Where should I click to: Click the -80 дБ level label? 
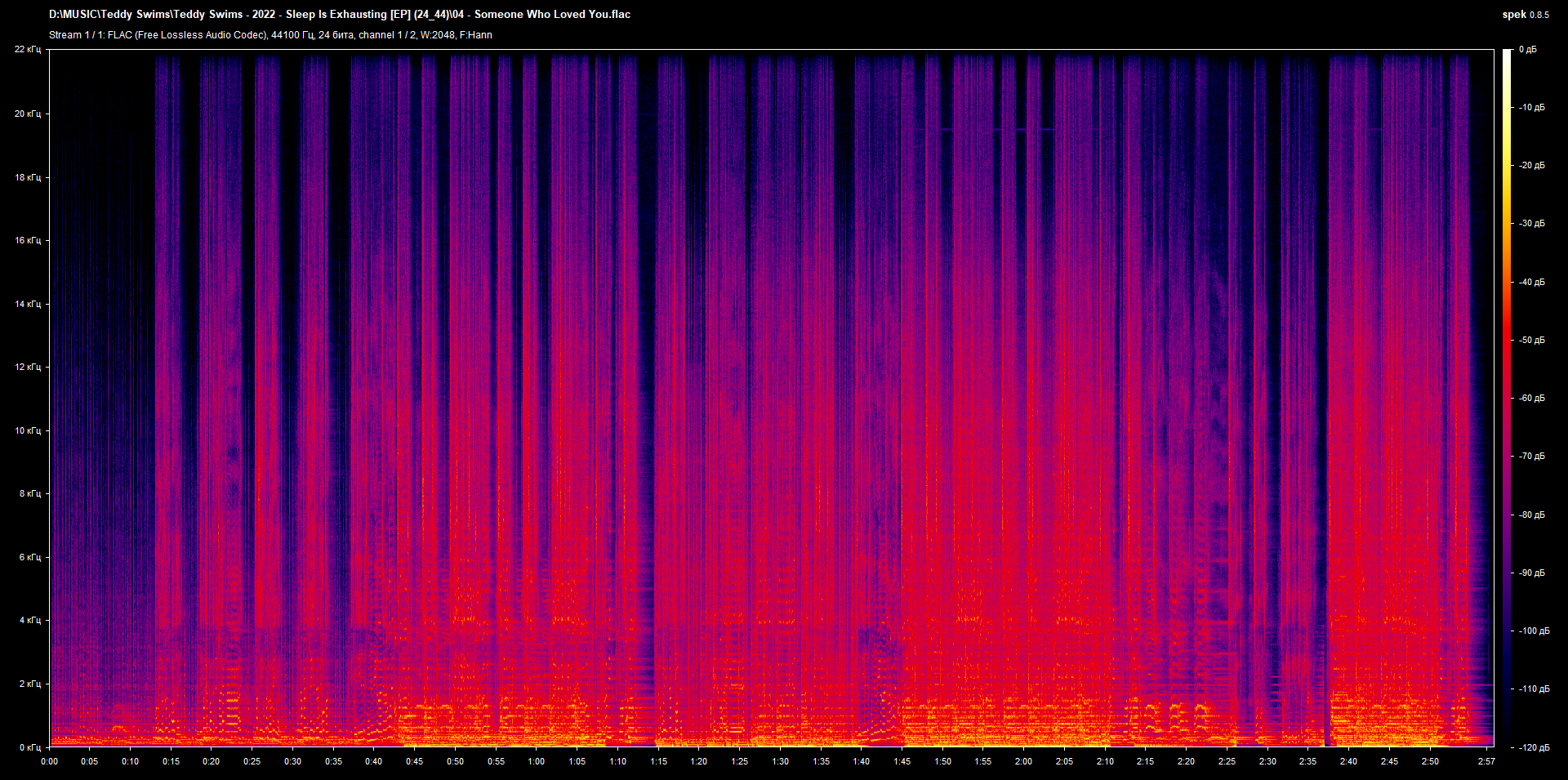tap(1532, 515)
